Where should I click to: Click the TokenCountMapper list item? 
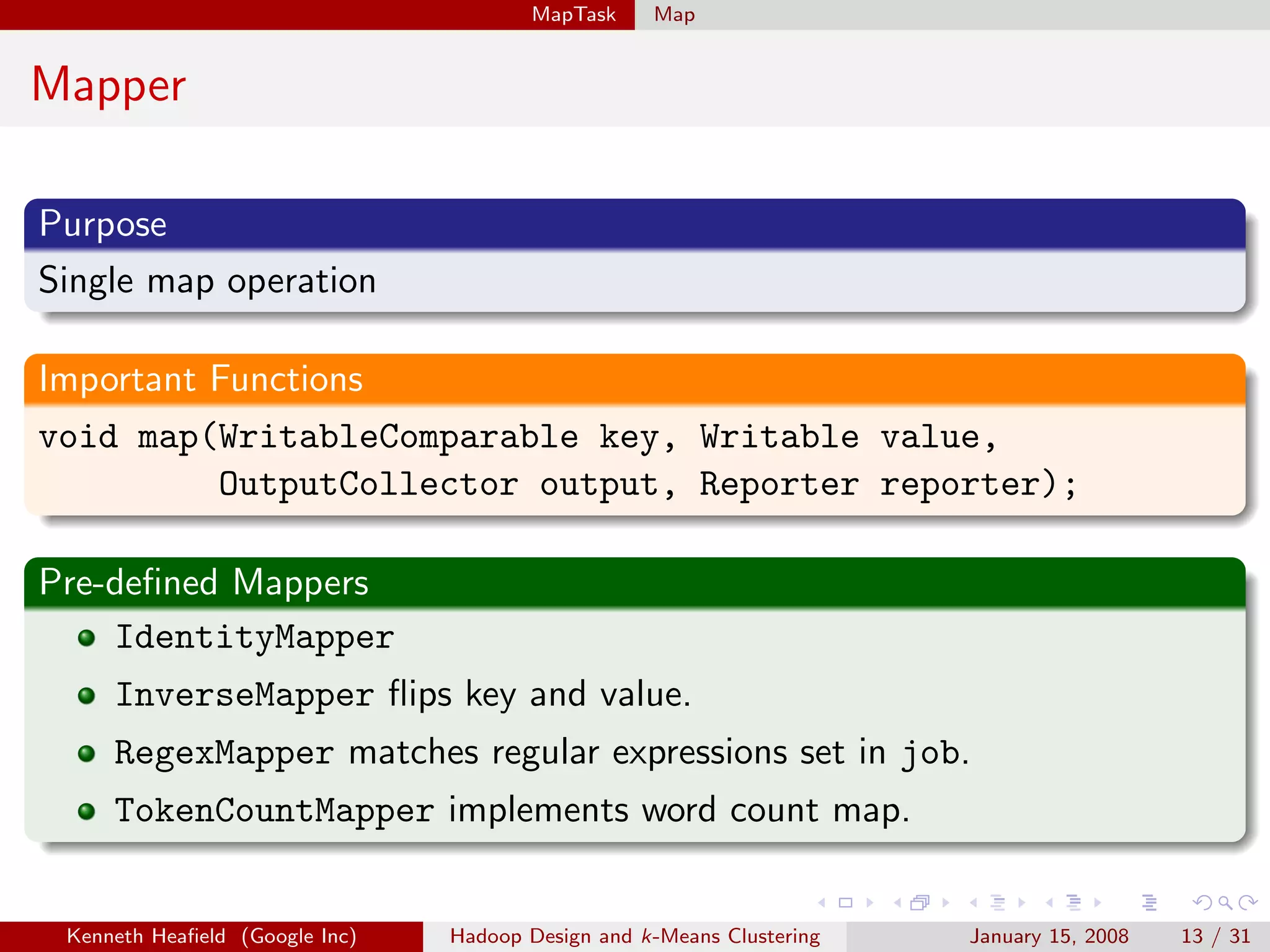click(512, 811)
